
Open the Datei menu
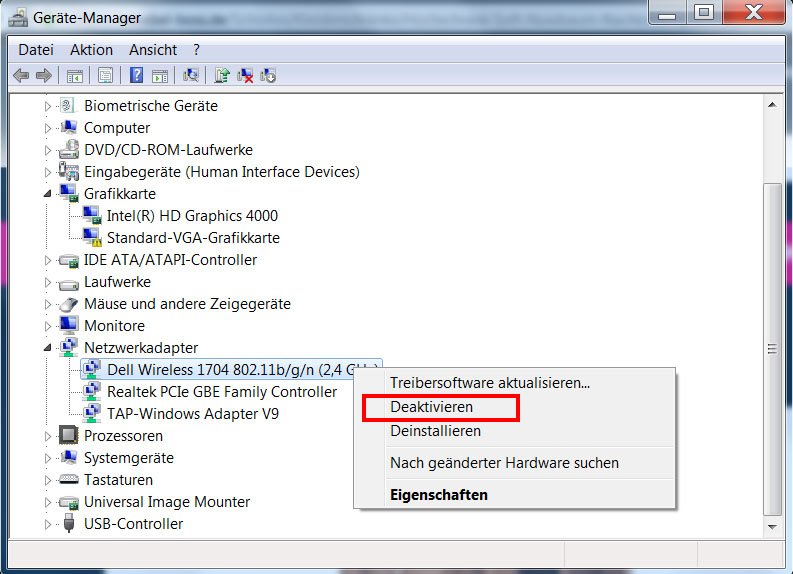pyautogui.click(x=36, y=50)
